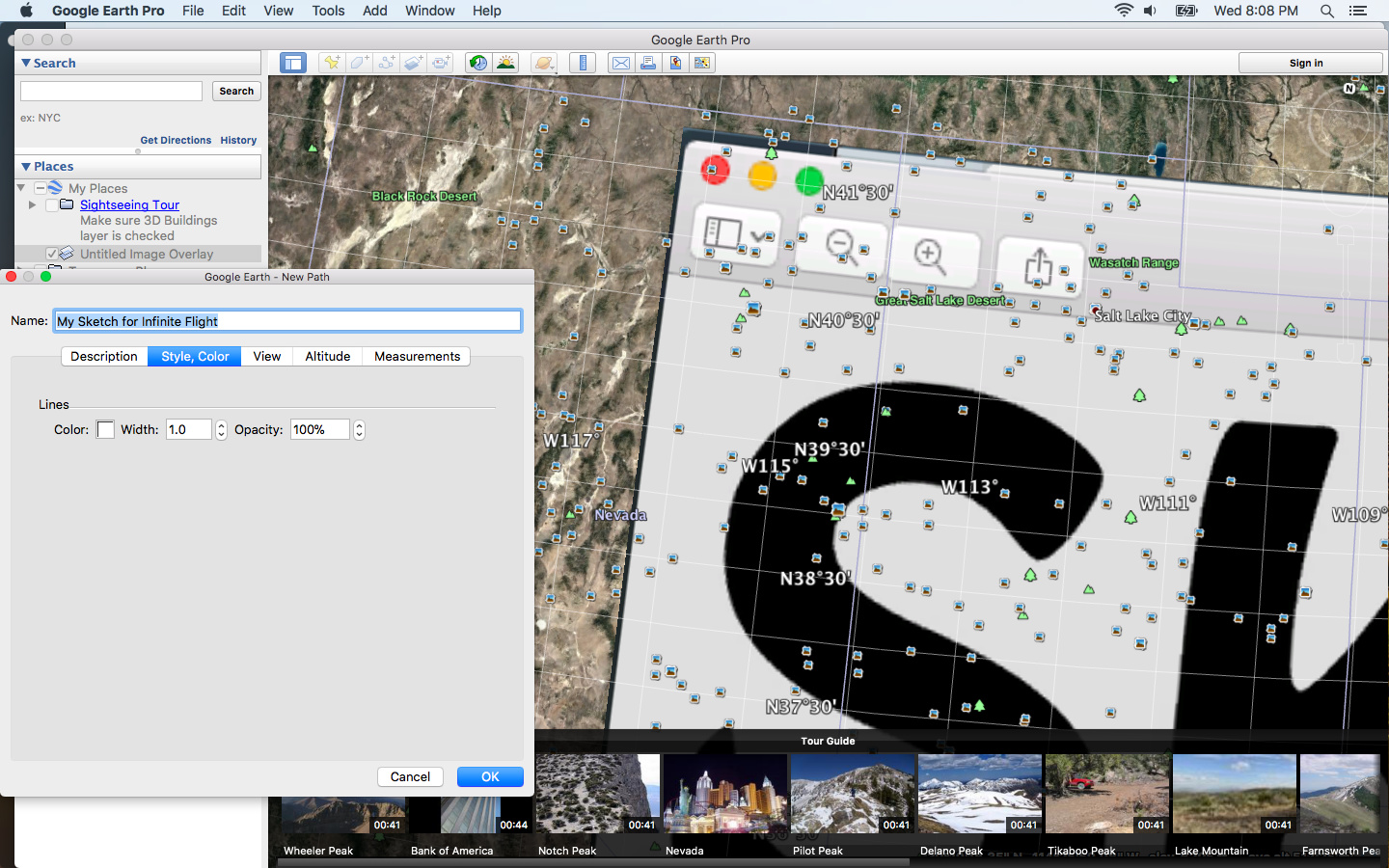Viewport: 1389px width, 868px height.
Task: Click the Save Image toolbar icon
Action: click(675, 63)
